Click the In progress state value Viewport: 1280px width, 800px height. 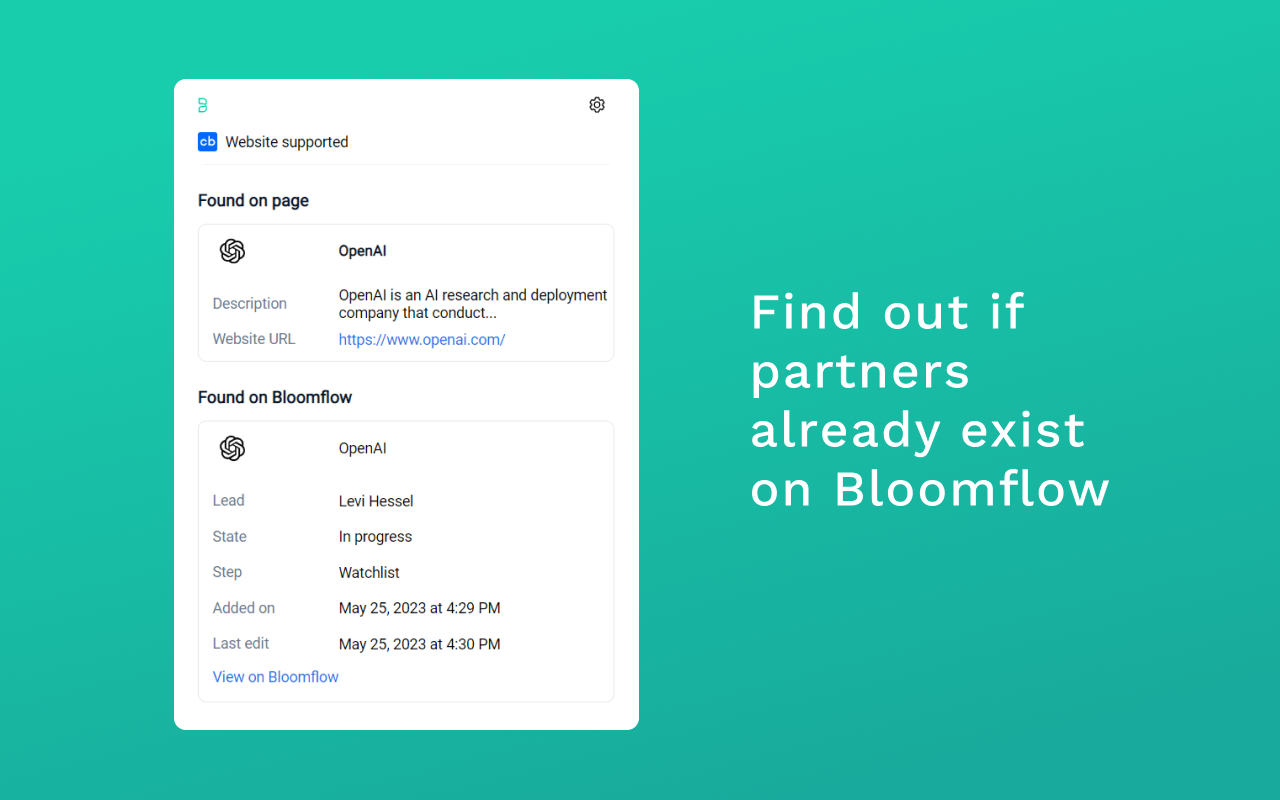(x=375, y=537)
